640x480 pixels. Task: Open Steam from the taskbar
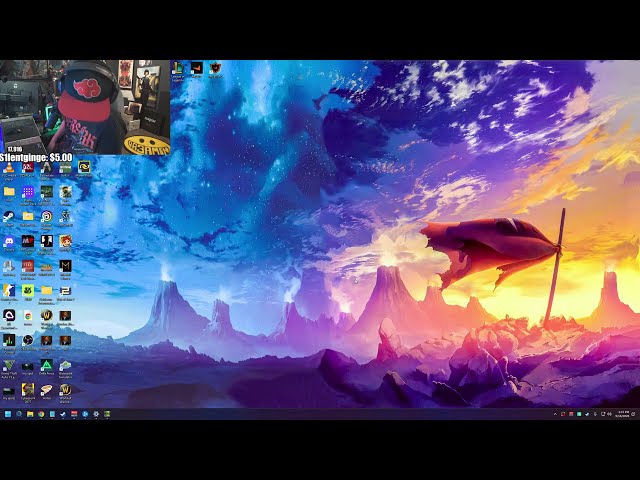[63, 414]
